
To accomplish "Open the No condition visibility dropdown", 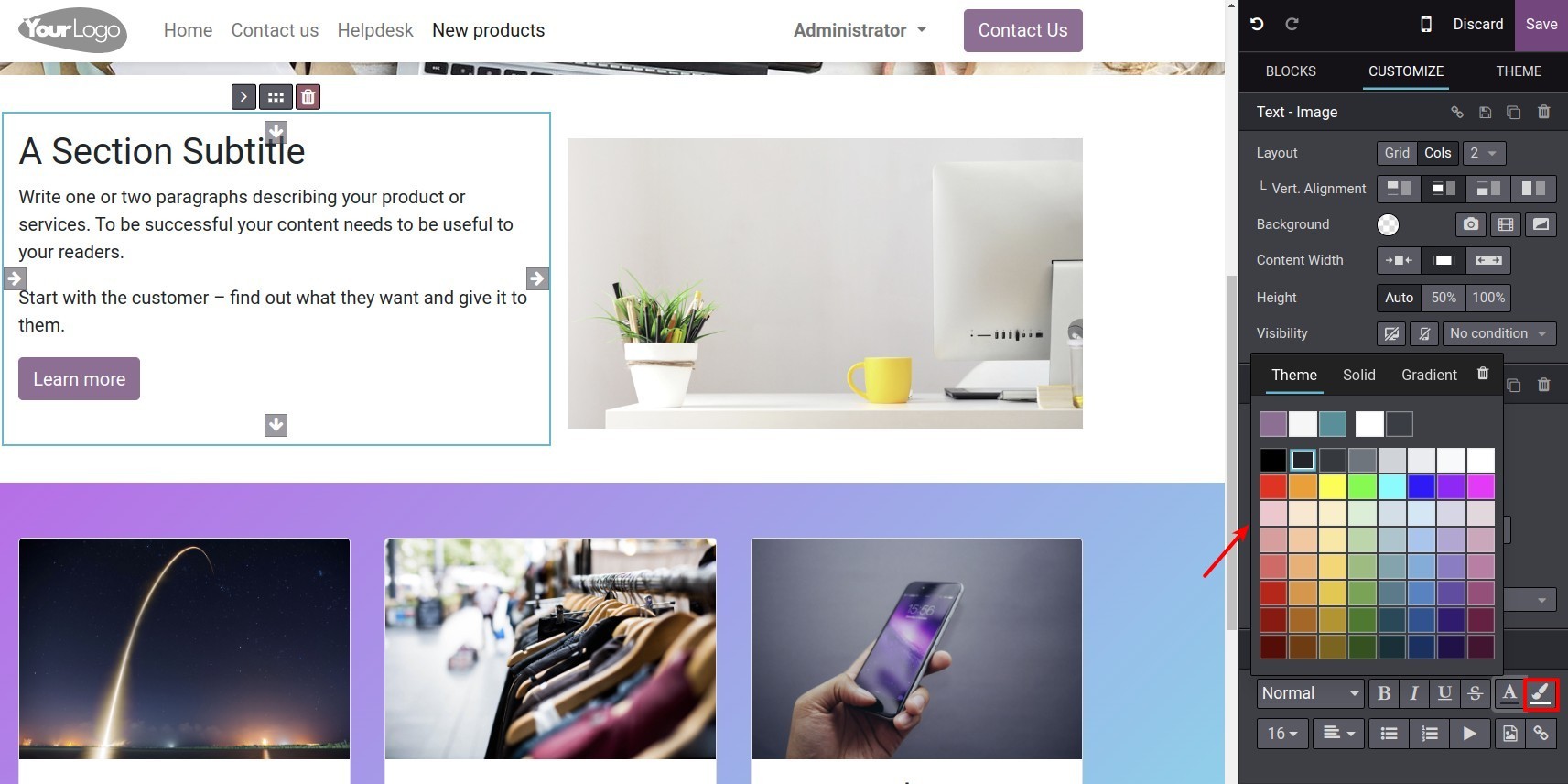I will click(1498, 333).
